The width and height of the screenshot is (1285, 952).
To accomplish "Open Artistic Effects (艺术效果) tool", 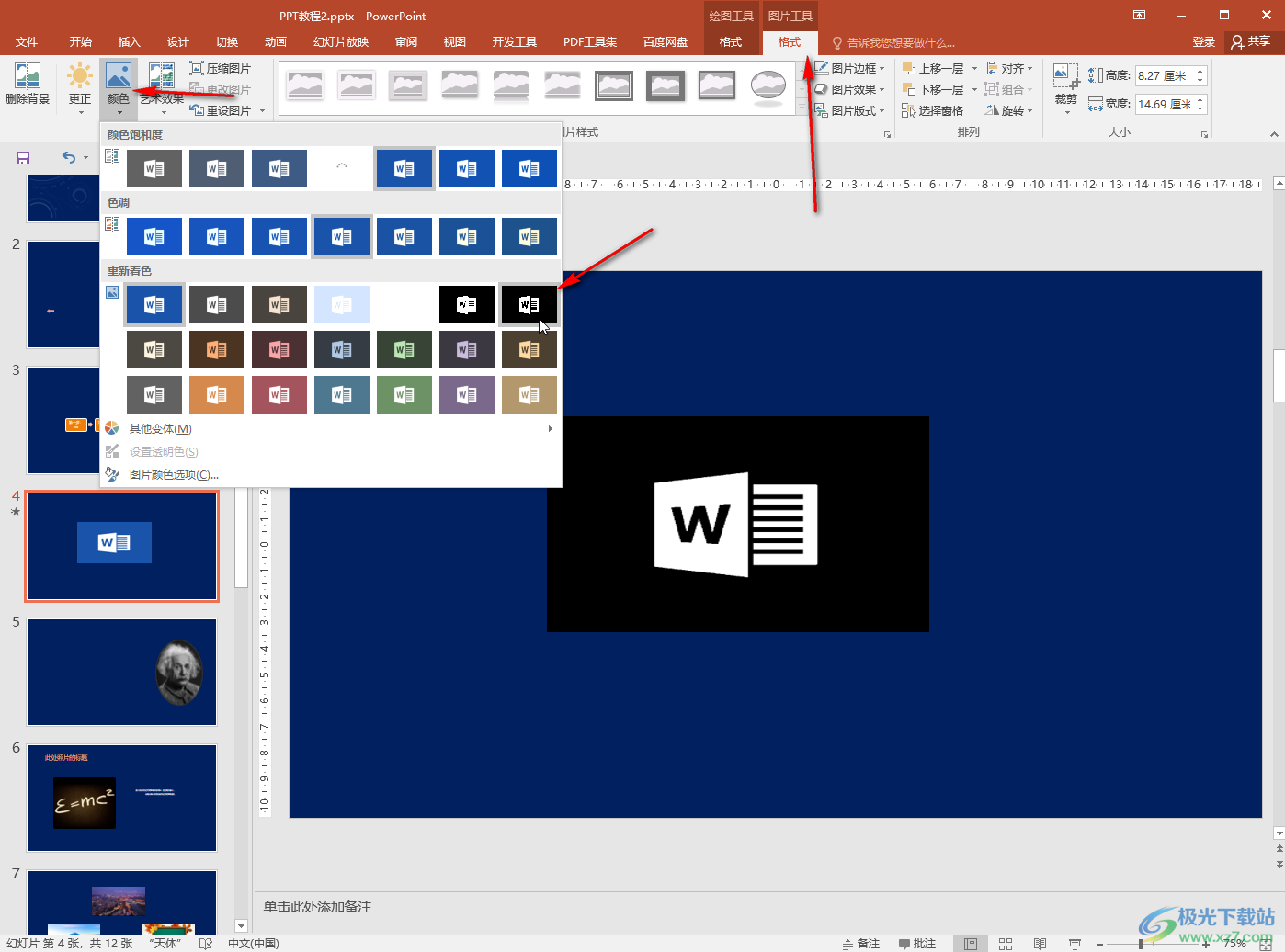I will point(163,87).
